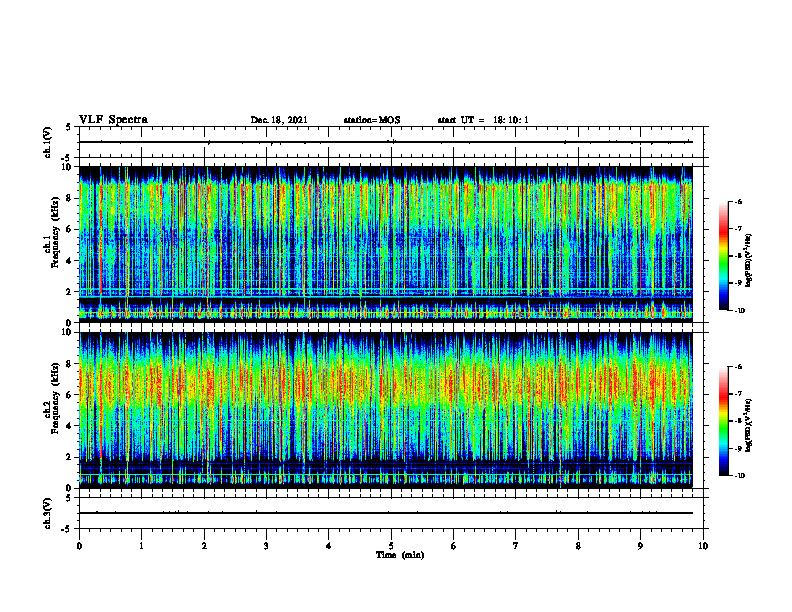The height and width of the screenshot is (612, 792).
Task: Click the "-6" tick on ch.1 color bar
Action: click(x=738, y=201)
